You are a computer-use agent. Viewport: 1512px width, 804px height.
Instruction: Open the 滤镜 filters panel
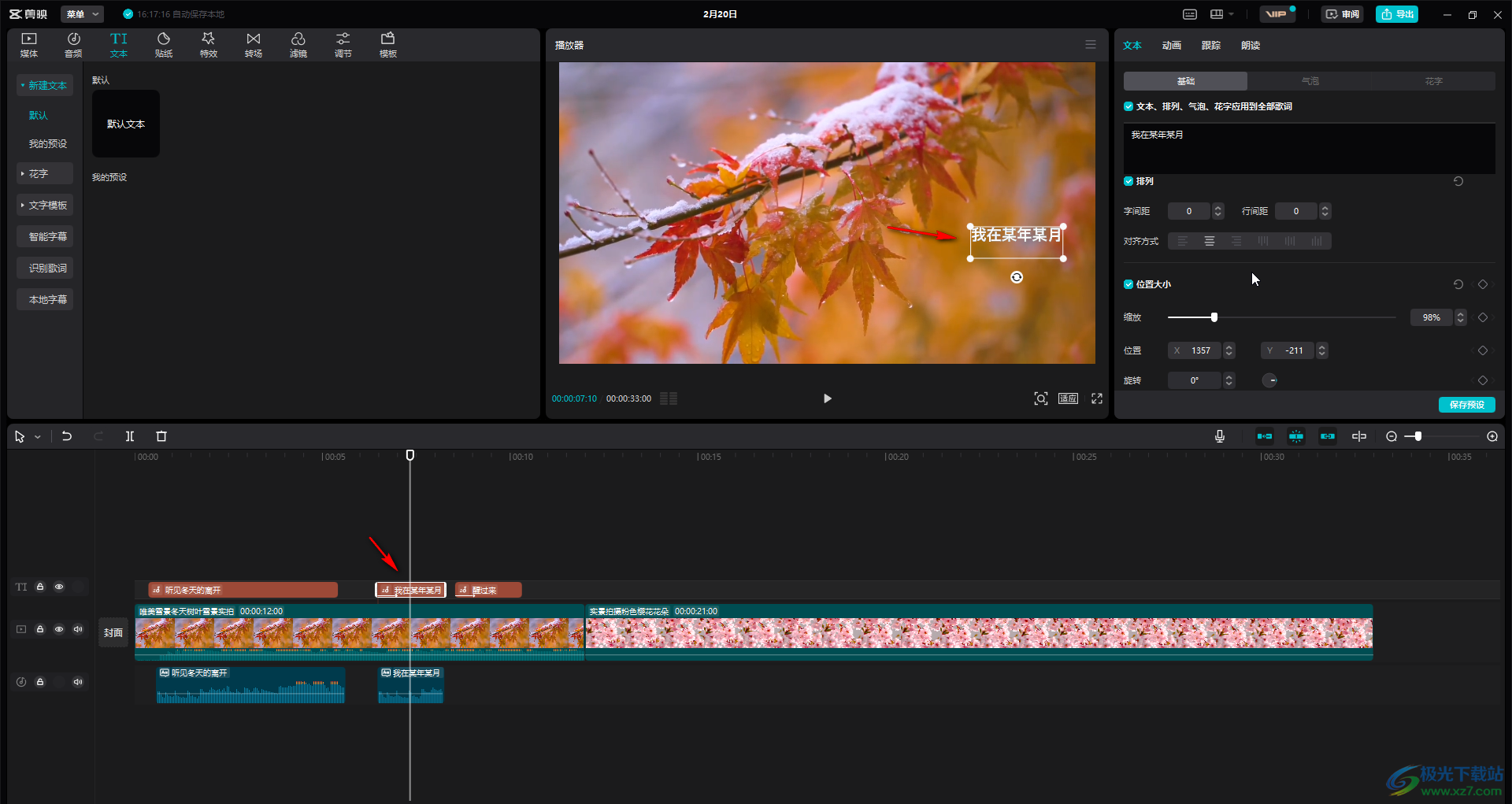click(298, 45)
